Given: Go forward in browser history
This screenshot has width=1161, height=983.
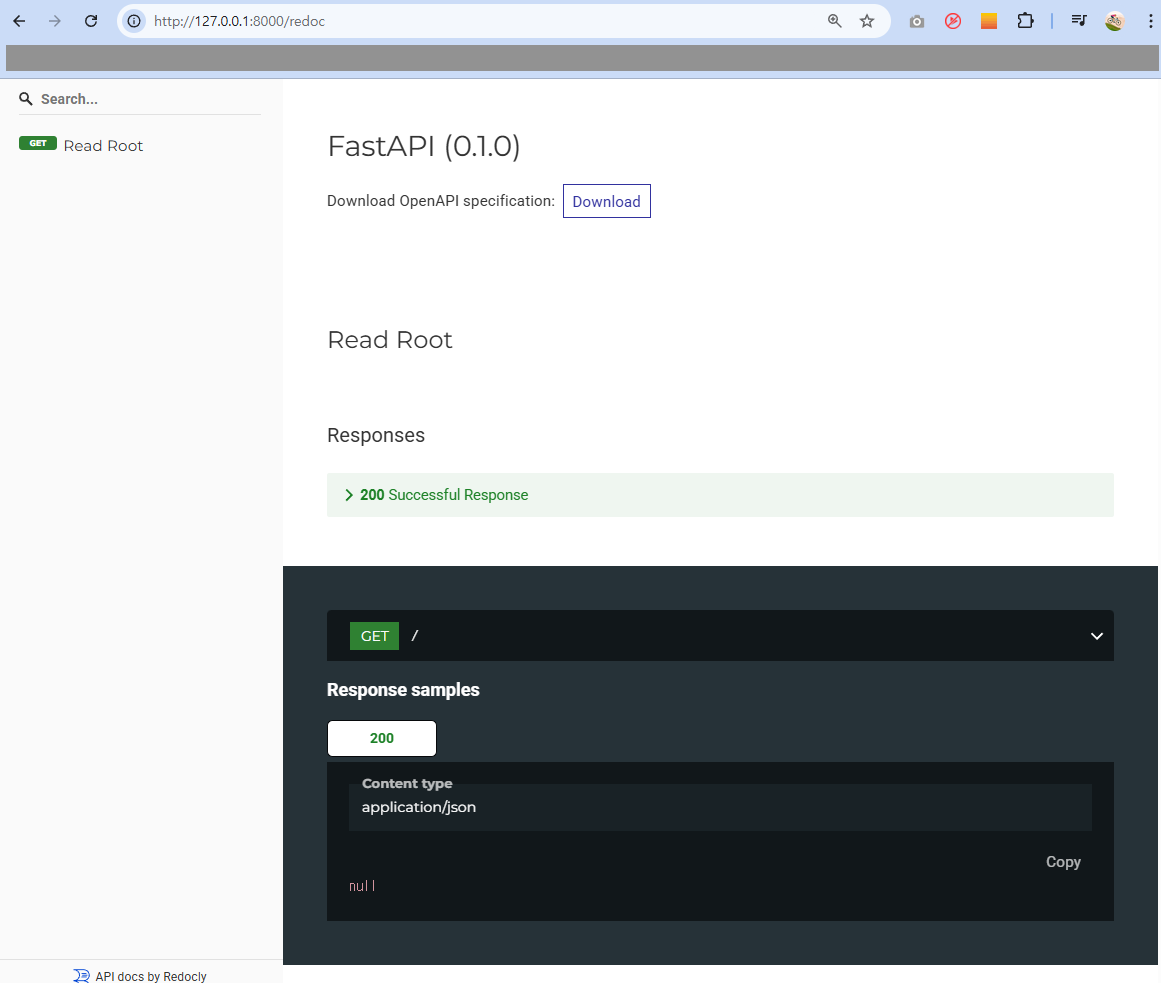Looking at the screenshot, I should pos(55,21).
